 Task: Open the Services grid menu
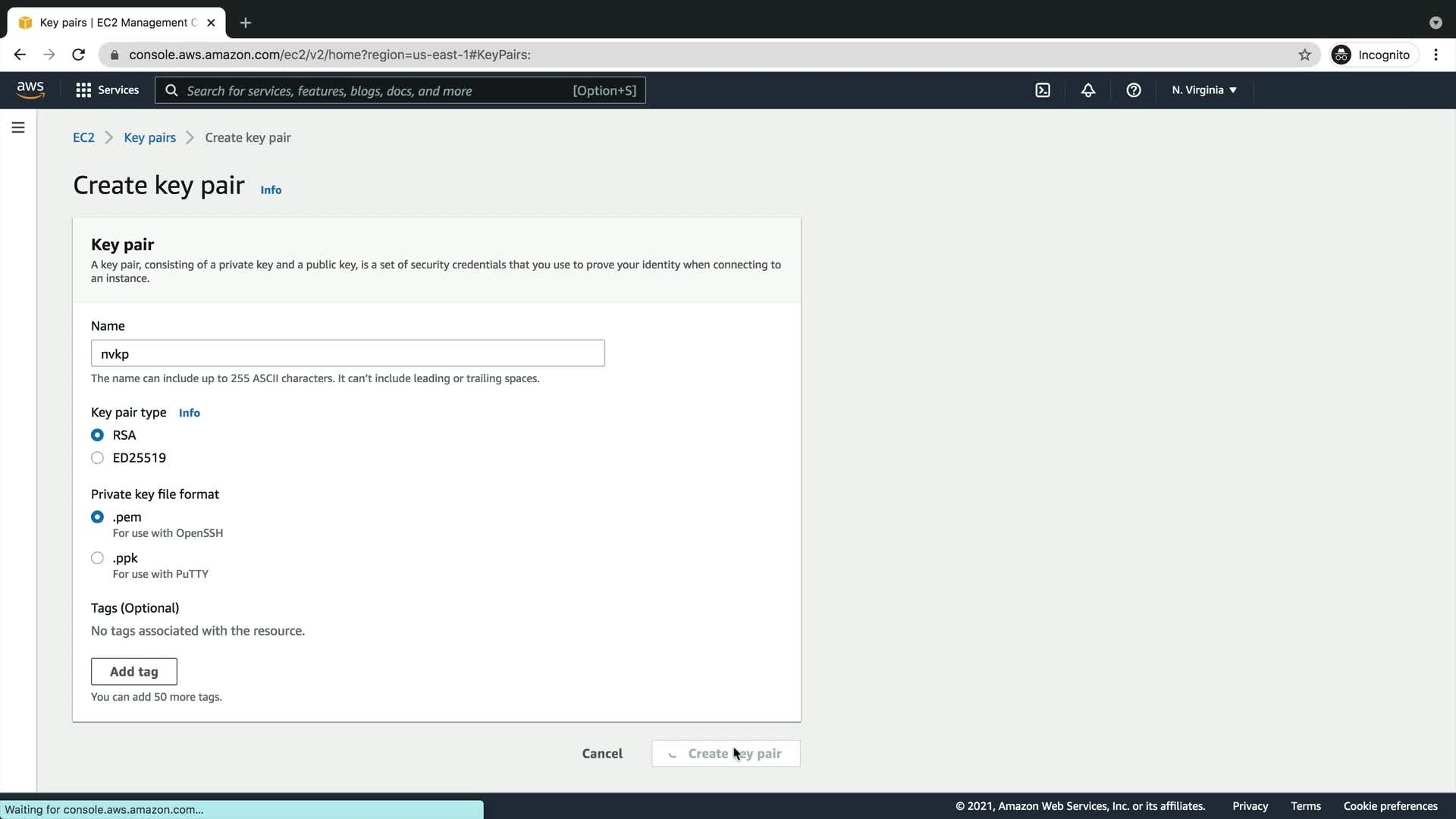(x=107, y=90)
